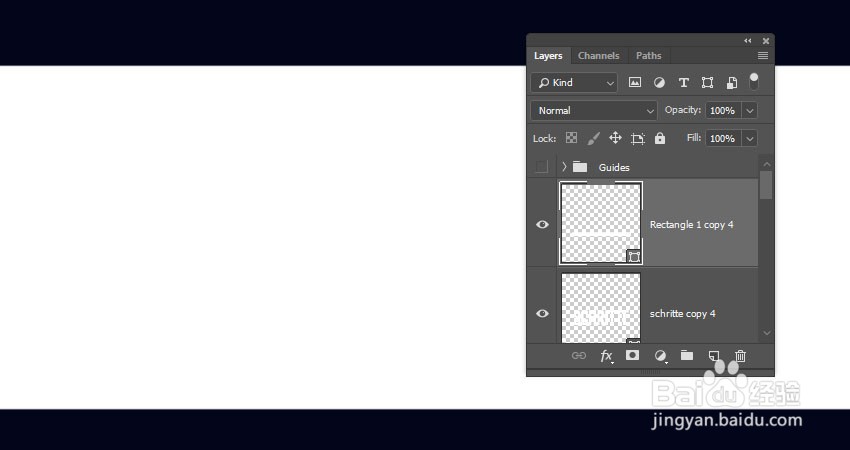Click the Opacity 100% value field
850x450 pixels.
tap(723, 111)
